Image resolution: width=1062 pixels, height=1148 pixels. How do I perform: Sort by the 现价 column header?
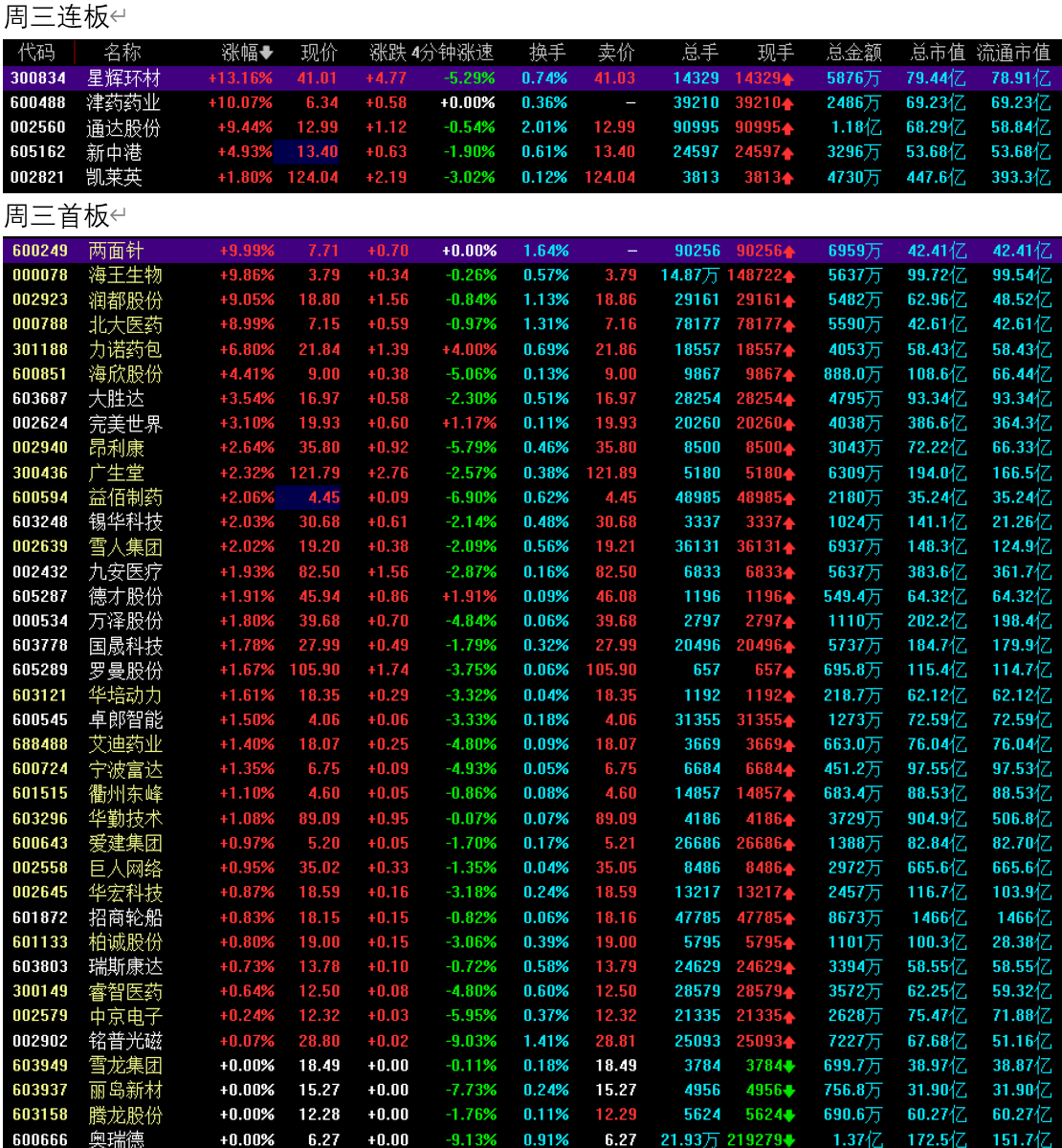coord(319,53)
